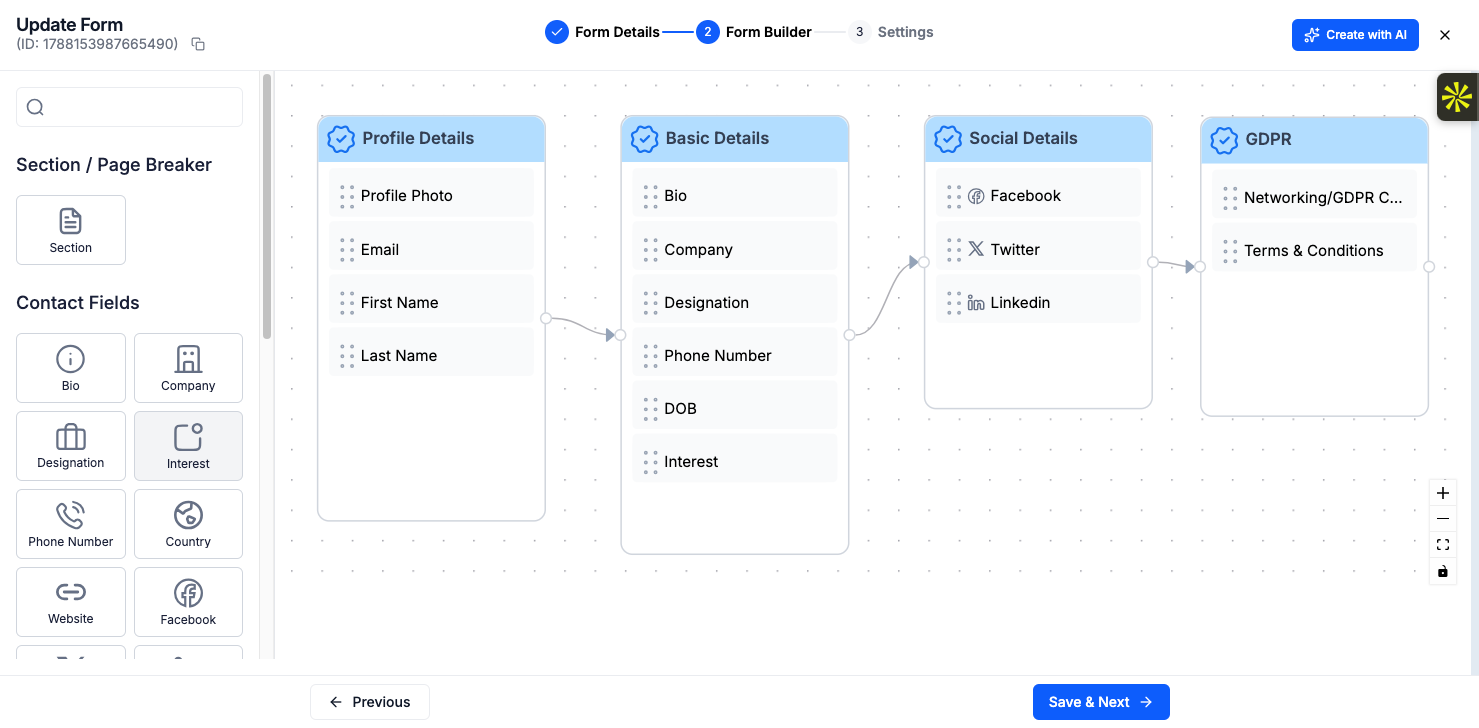The width and height of the screenshot is (1479, 728).
Task: Add a Section page breaker
Action: (x=71, y=230)
